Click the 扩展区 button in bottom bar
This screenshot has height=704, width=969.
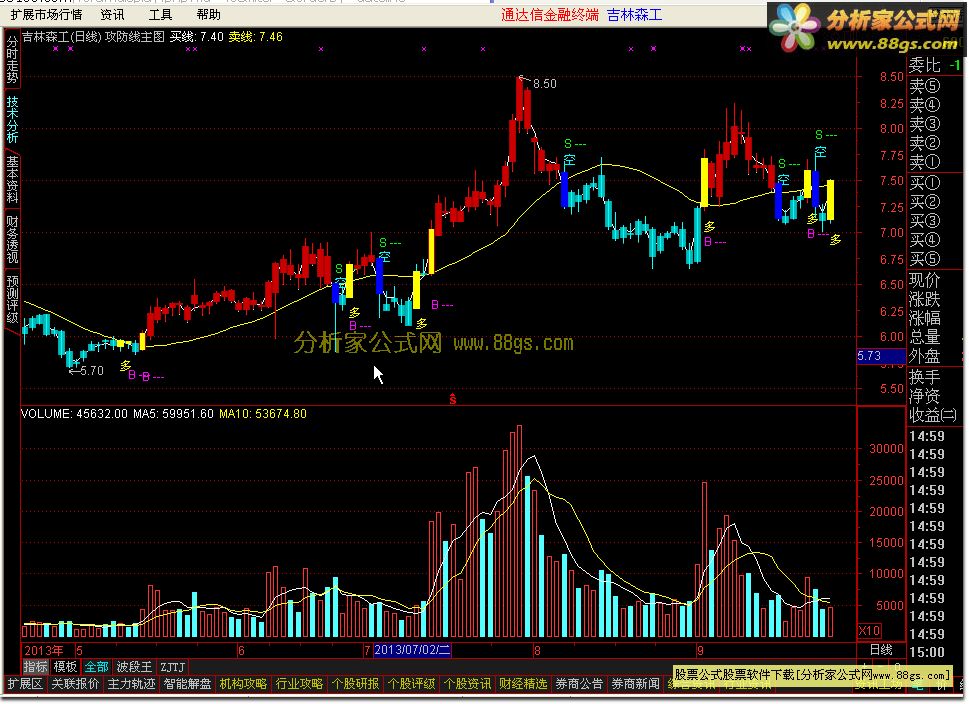25,684
